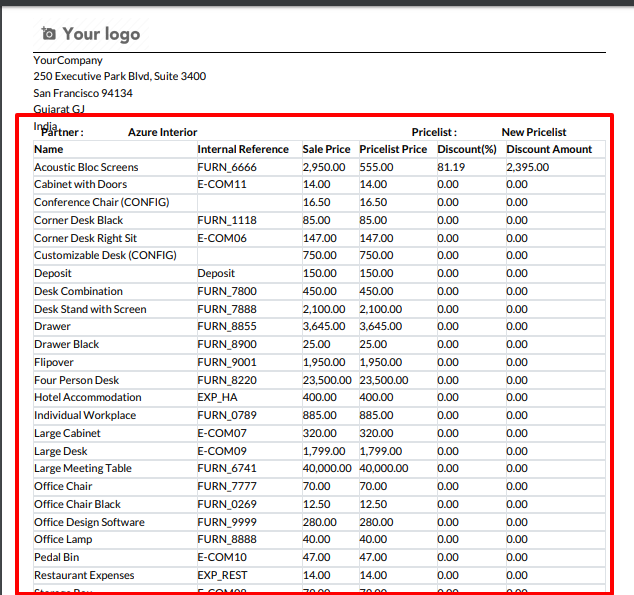Image resolution: width=634 pixels, height=595 pixels.
Task: Click reference 'E-COM09'
Action: (222, 451)
